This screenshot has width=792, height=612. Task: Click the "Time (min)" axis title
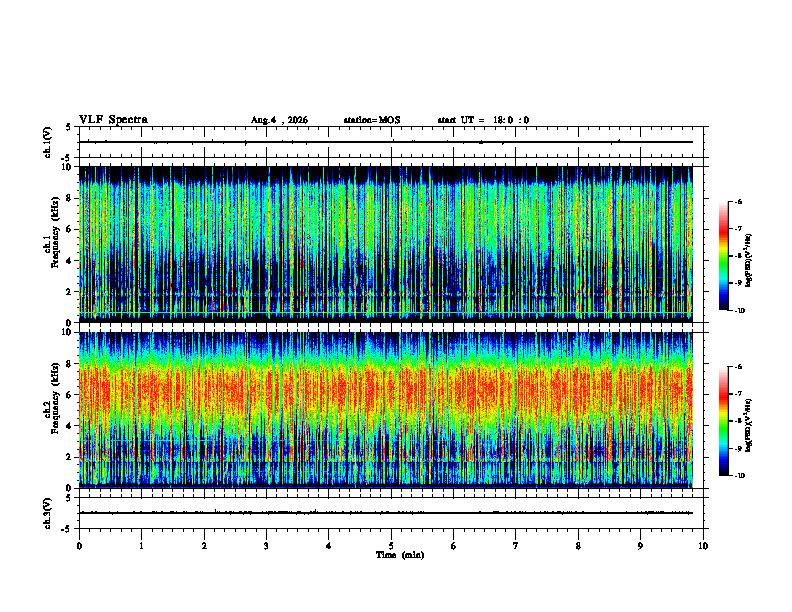[400, 555]
